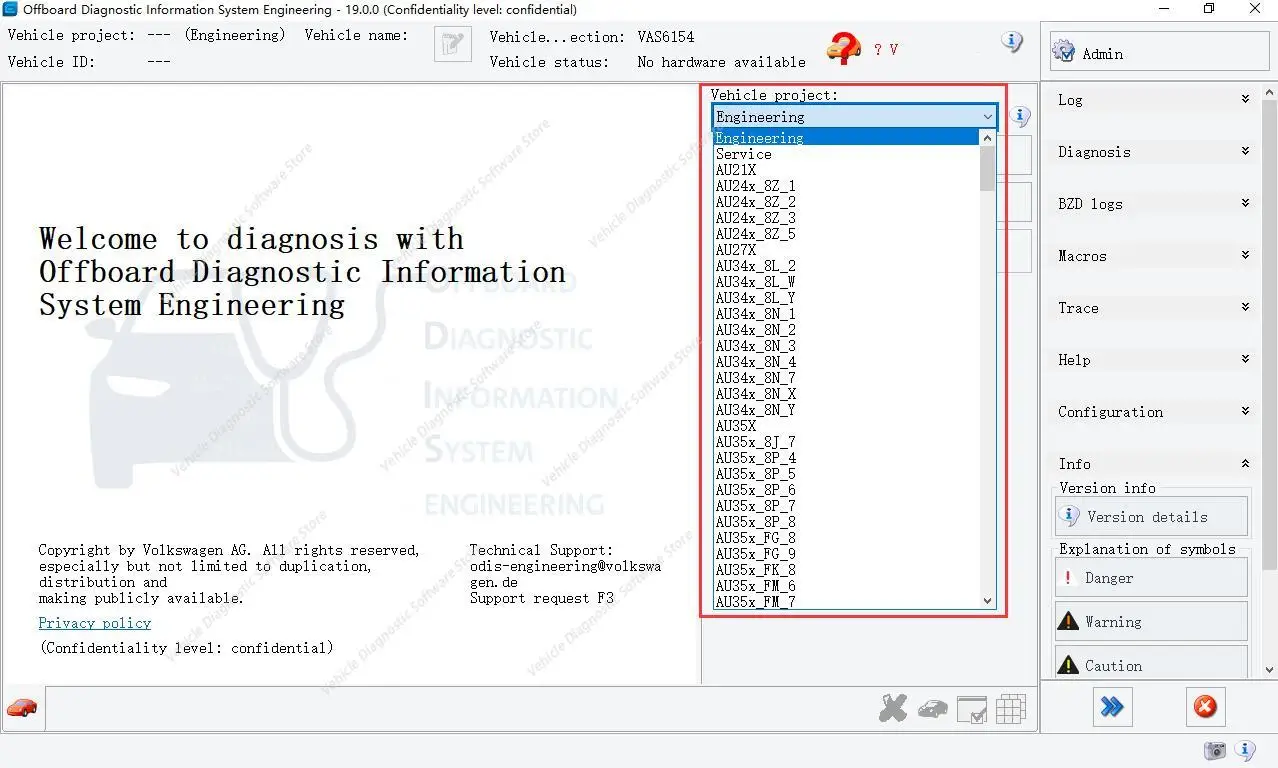Select AU34x_8N_3 list entry

click(x=846, y=346)
